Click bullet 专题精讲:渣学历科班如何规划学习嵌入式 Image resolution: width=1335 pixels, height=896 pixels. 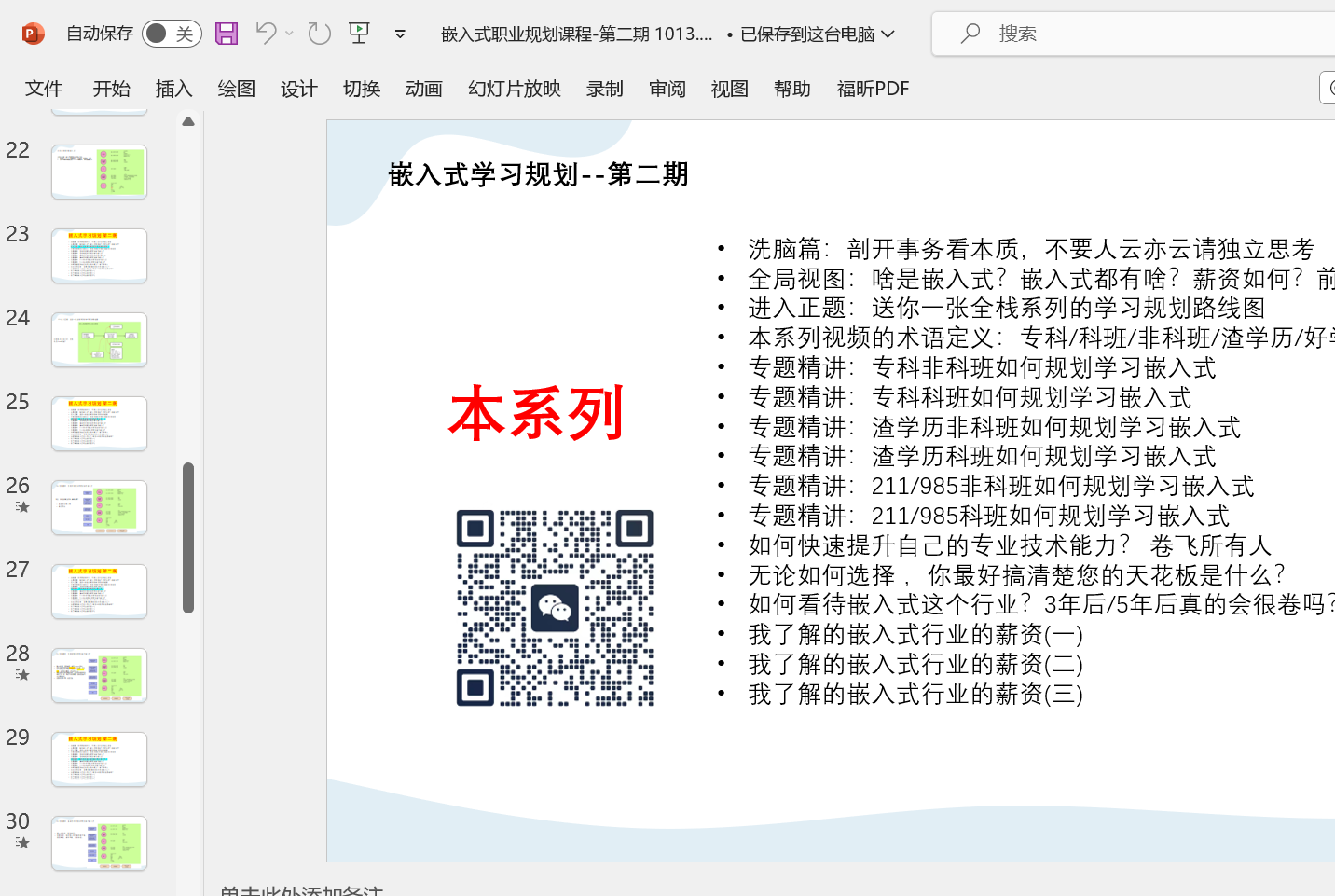982,456
